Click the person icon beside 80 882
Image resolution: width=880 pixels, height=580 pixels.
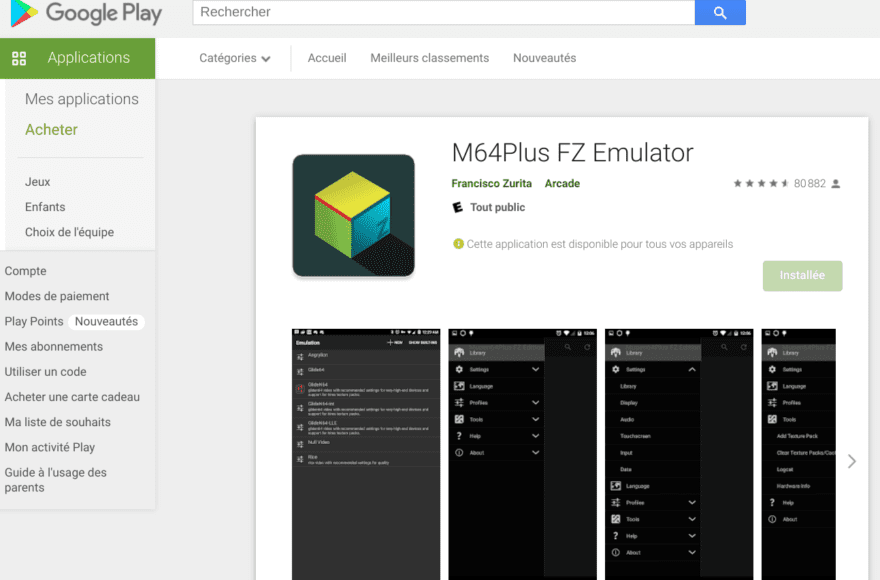click(836, 184)
